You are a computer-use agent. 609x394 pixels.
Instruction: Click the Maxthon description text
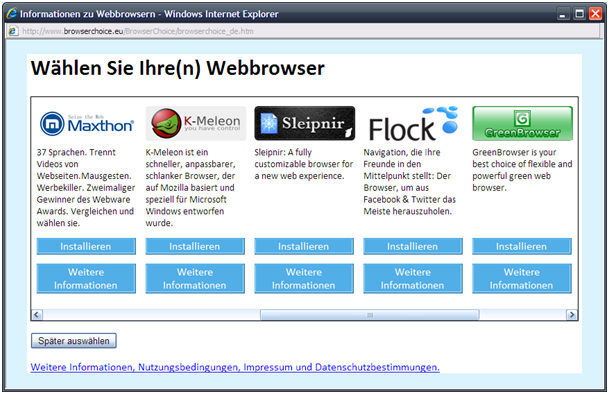tap(86, 188)
